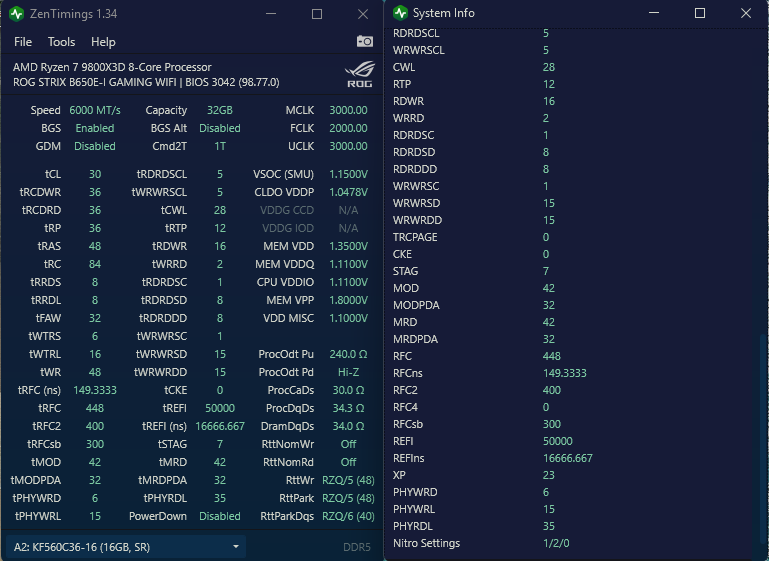The height and width of the screenshot is (561, 769).
Task: Click the TRCPAGE row in System Info
Action: pyautogui.click(x=571, y=237)
